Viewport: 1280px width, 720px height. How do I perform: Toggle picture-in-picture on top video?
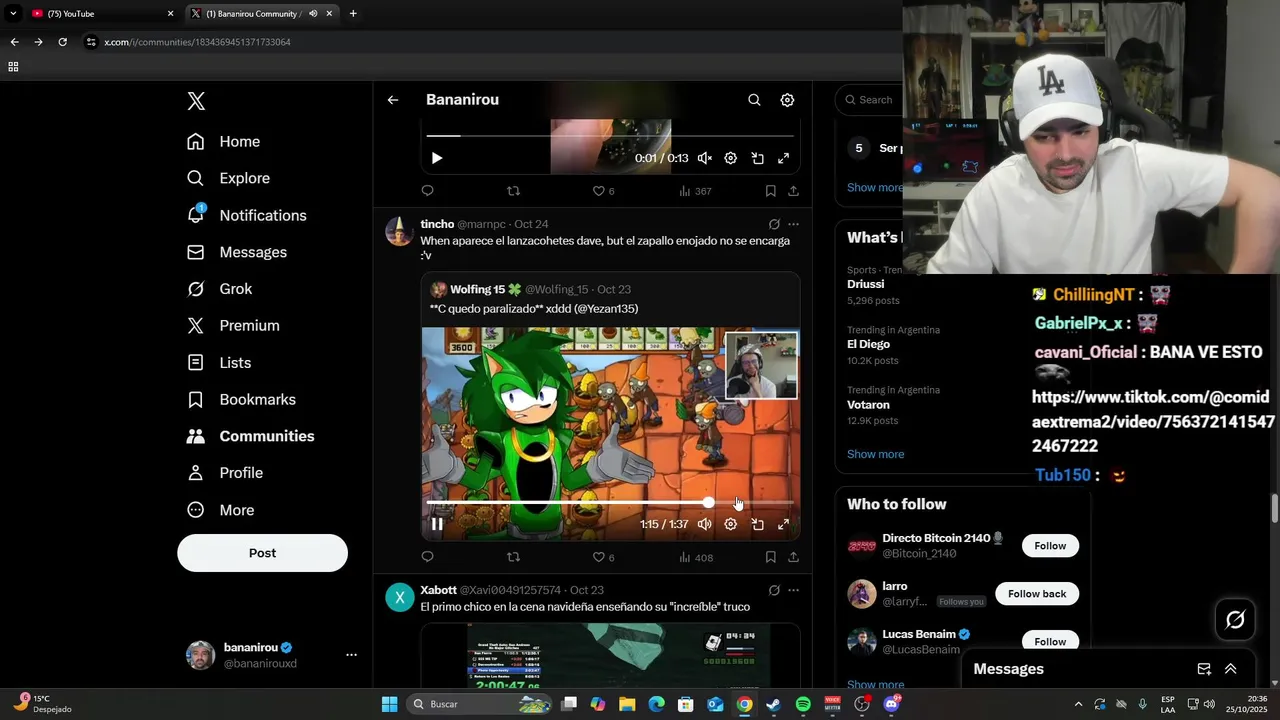click(757, 158)
